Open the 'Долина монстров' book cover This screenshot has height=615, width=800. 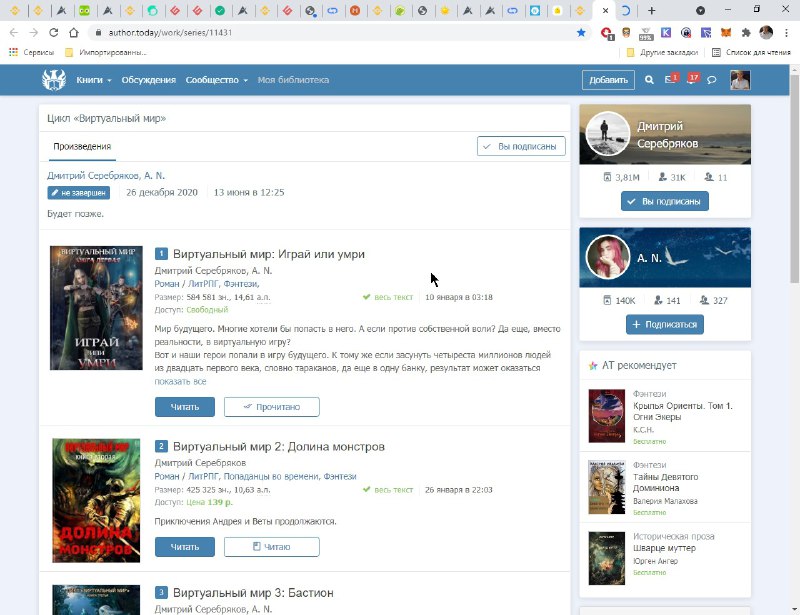[96, 500]
